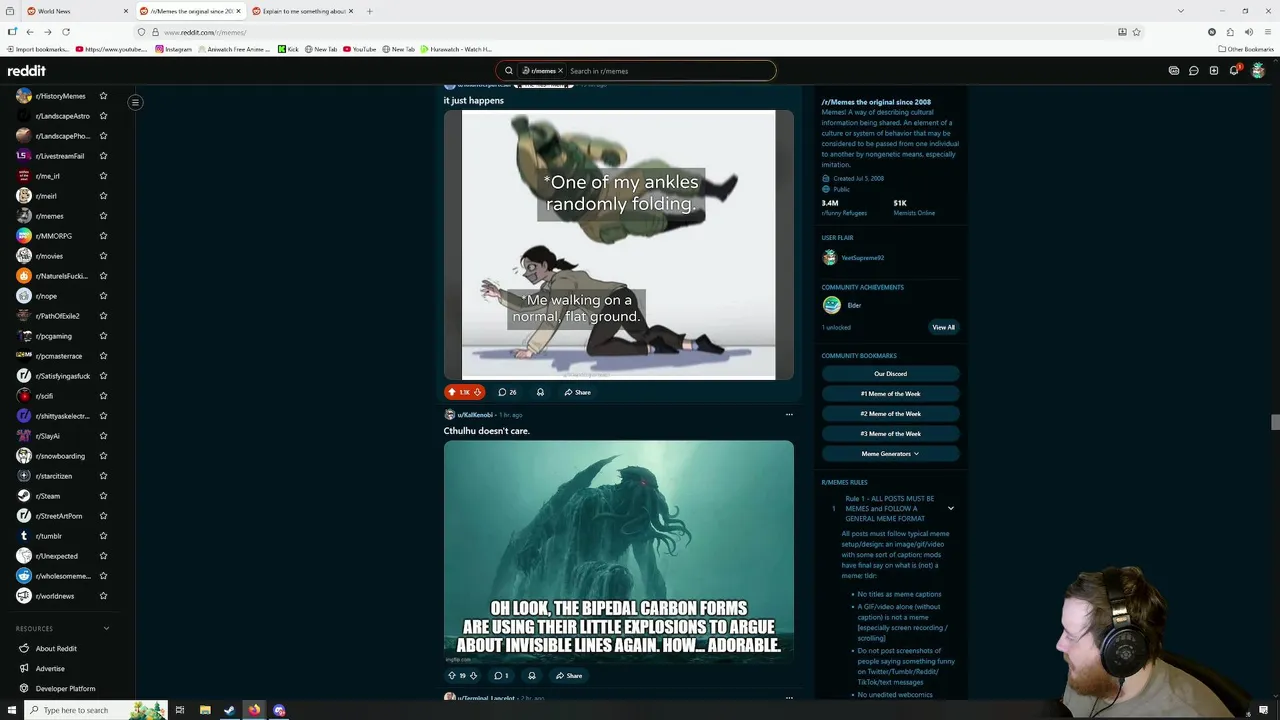This screenshot has width=1280, height=720.
Task: Open Reddit notifications bell
Action: [1234, 71]
